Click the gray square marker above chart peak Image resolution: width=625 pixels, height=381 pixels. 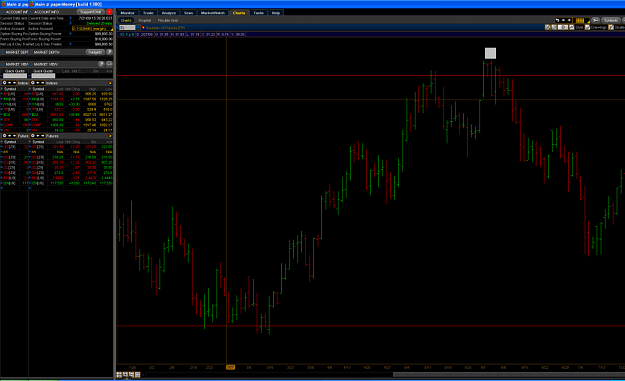[490, 53]
